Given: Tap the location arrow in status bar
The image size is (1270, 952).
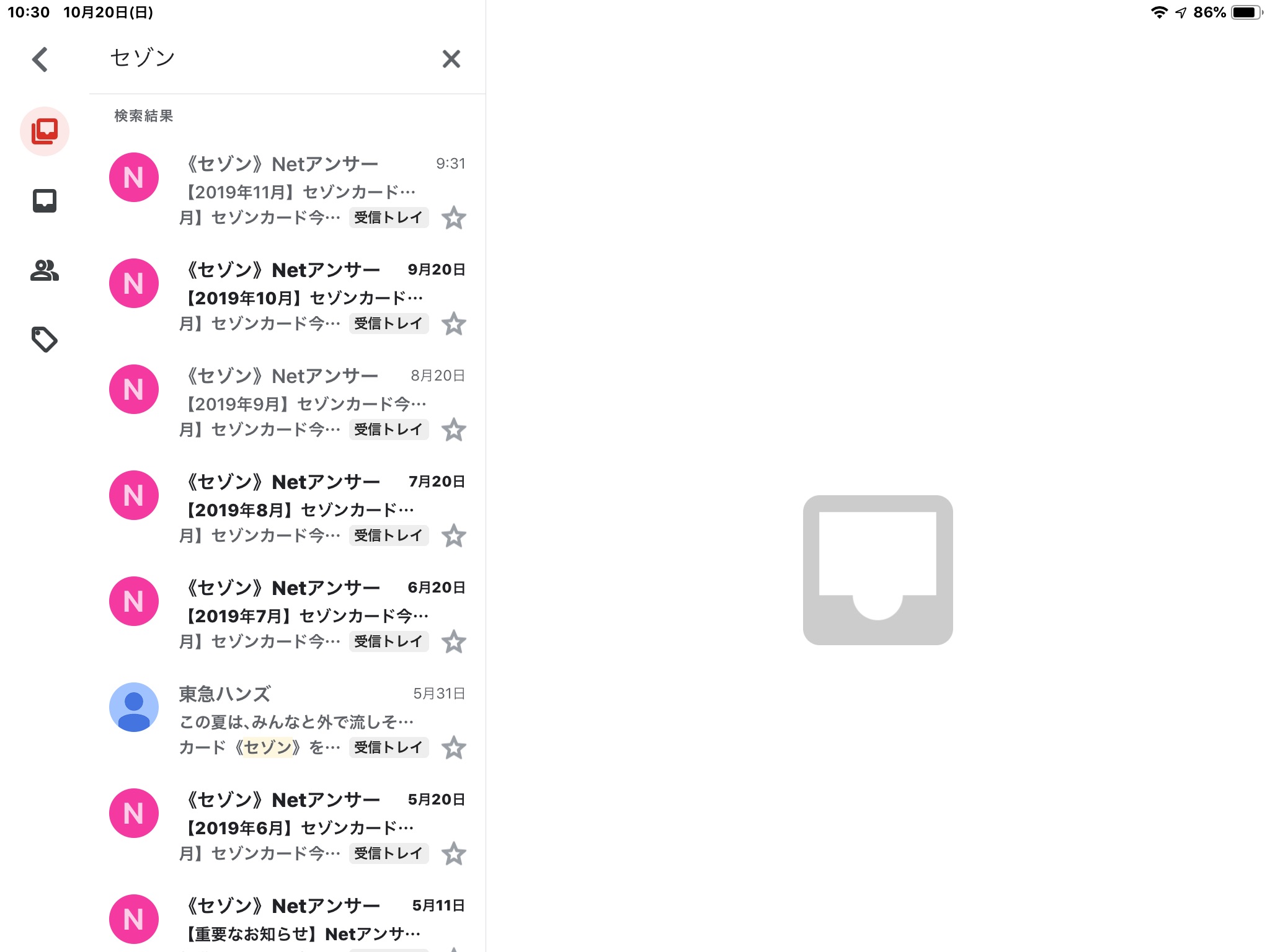Looking at the screenshot, I should tap(1181, 12).
